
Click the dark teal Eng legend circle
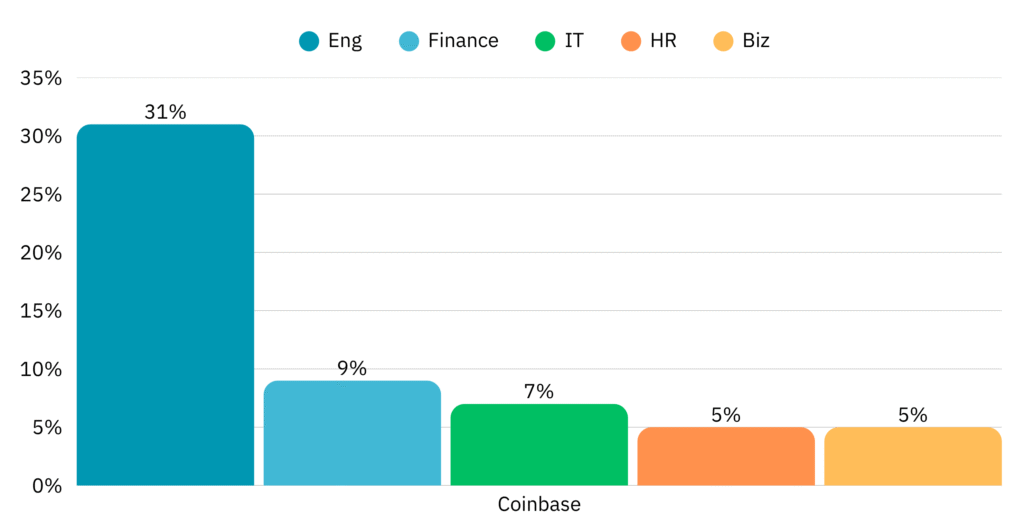(x=309, y=41)
